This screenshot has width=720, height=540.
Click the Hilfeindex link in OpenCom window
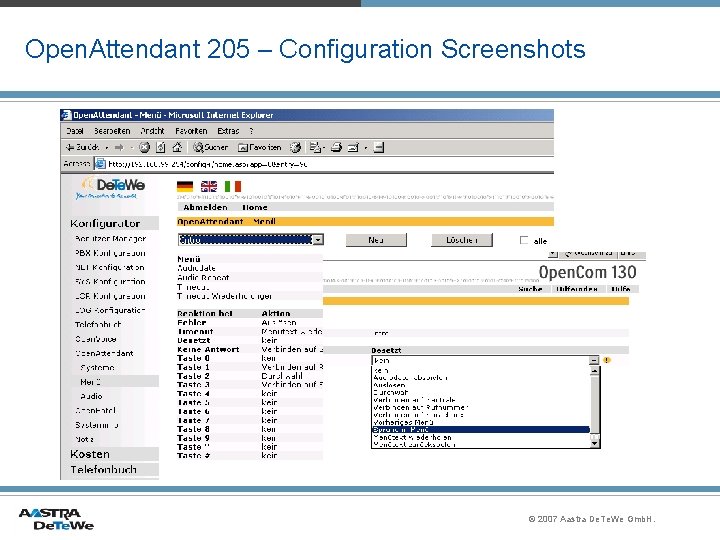click(x=577, y=289)
